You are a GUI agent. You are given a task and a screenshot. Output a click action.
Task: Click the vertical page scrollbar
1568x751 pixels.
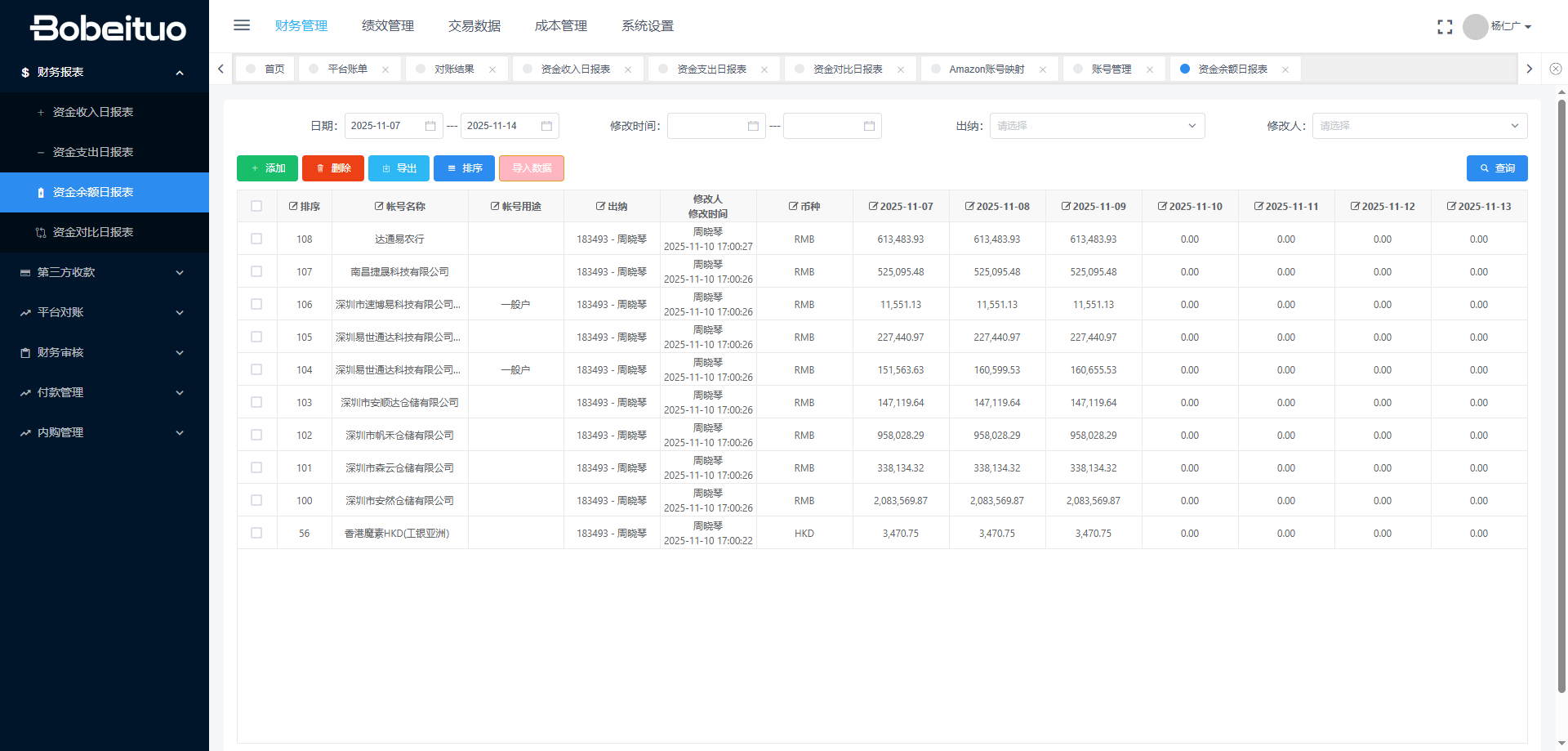(x=1561, y=392)
